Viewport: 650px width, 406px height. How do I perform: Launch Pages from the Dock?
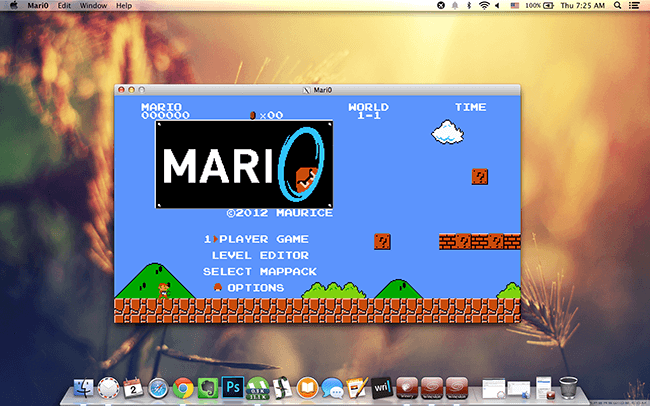click(x=357, y=388)
